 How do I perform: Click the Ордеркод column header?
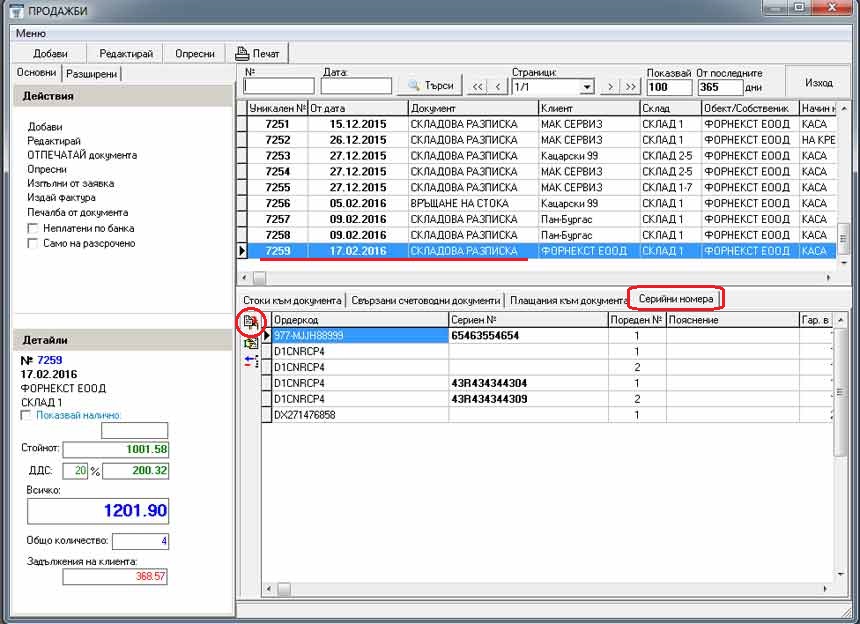click(x=361, y=320)
